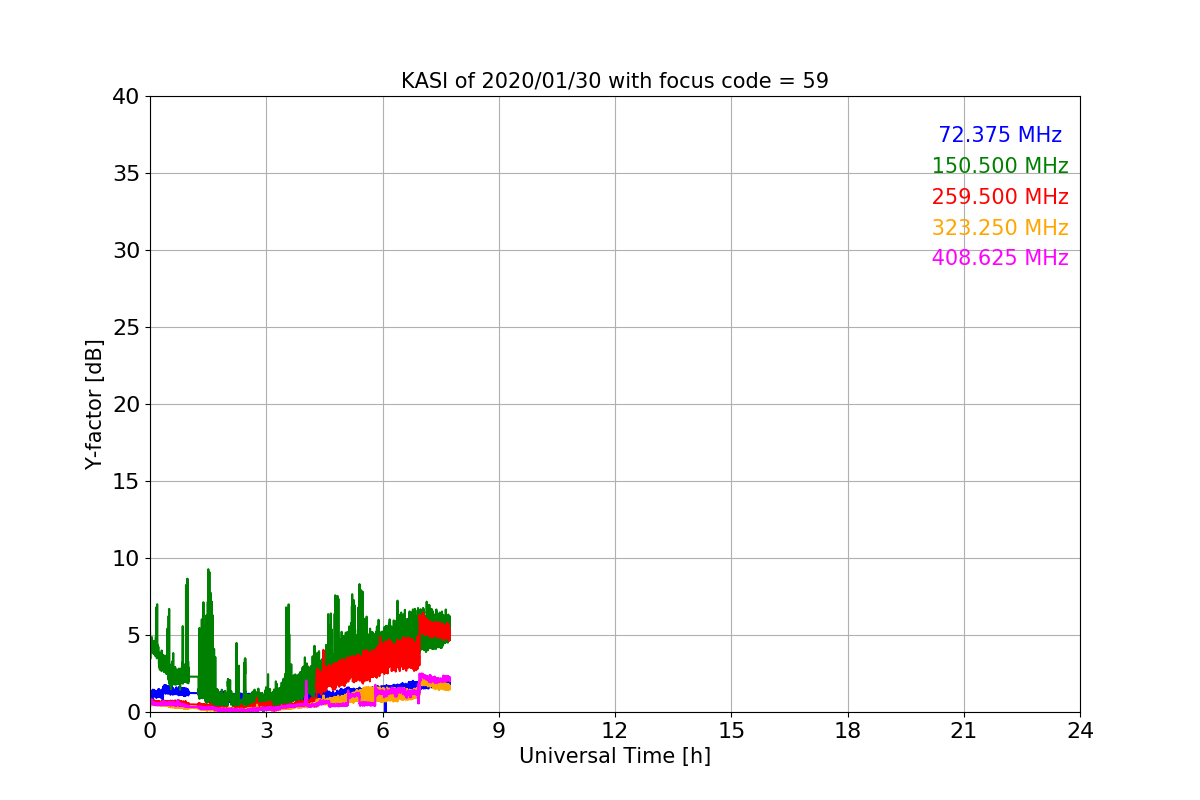Click x-axis tick label 3

(x=266, y=731)
